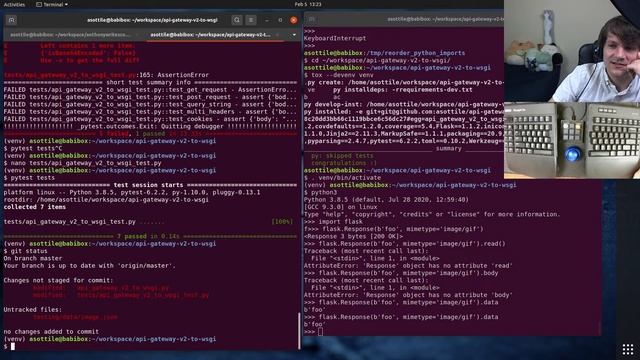Screen dimensions: 640x360
Task: Open the clock showing Feb 5
Action: (308, 4)
